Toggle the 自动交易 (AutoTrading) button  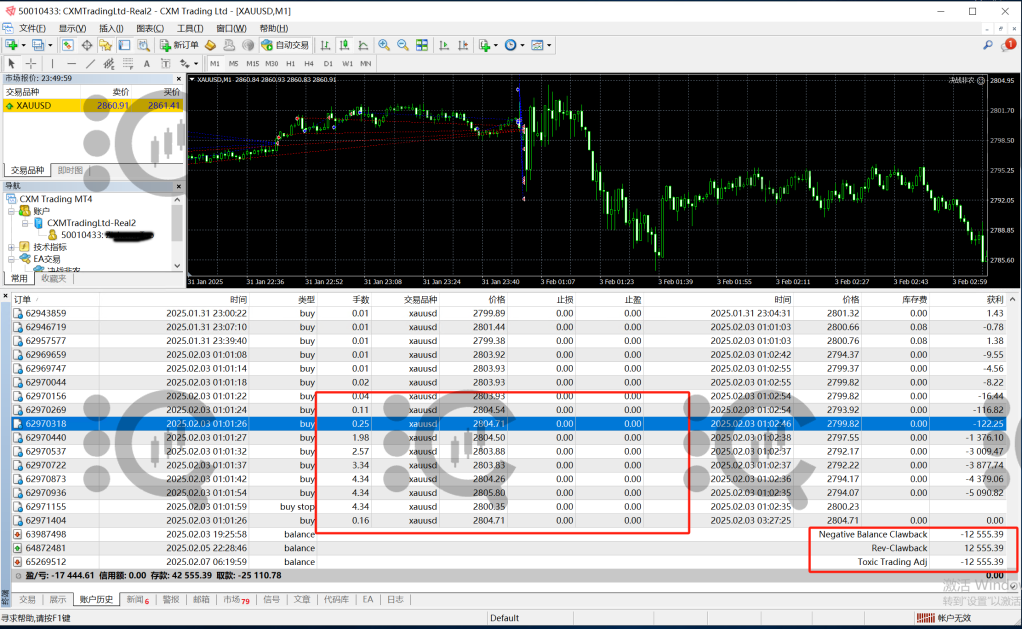285,45
